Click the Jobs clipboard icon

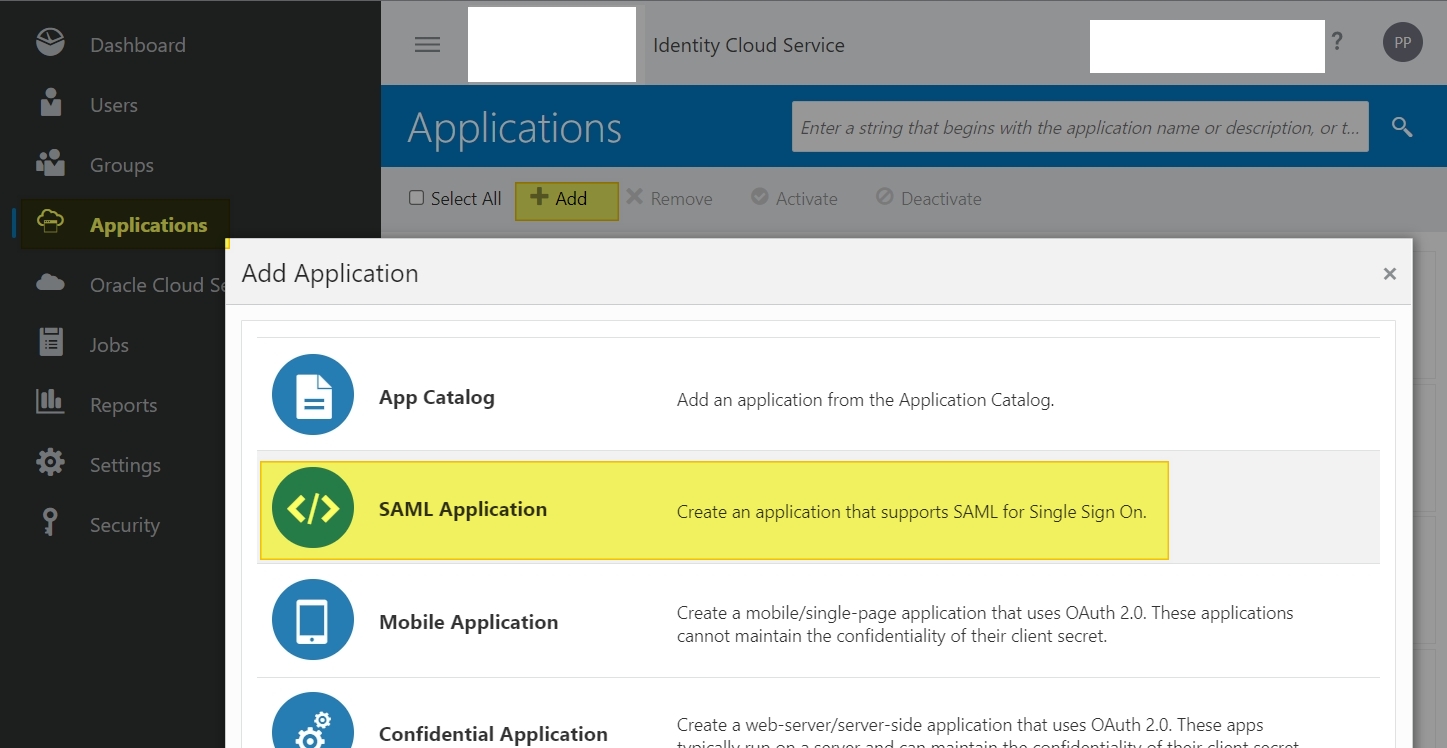click(x=50, y=343)
